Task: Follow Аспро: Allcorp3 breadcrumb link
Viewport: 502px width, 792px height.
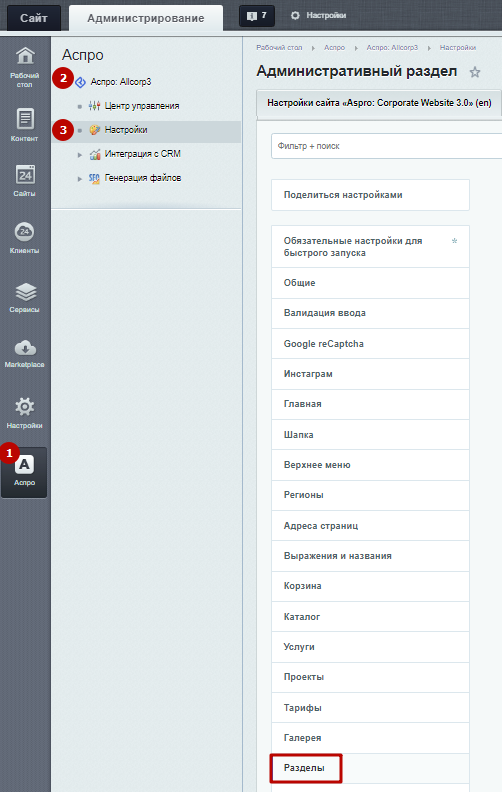Action: pos(392,47)
